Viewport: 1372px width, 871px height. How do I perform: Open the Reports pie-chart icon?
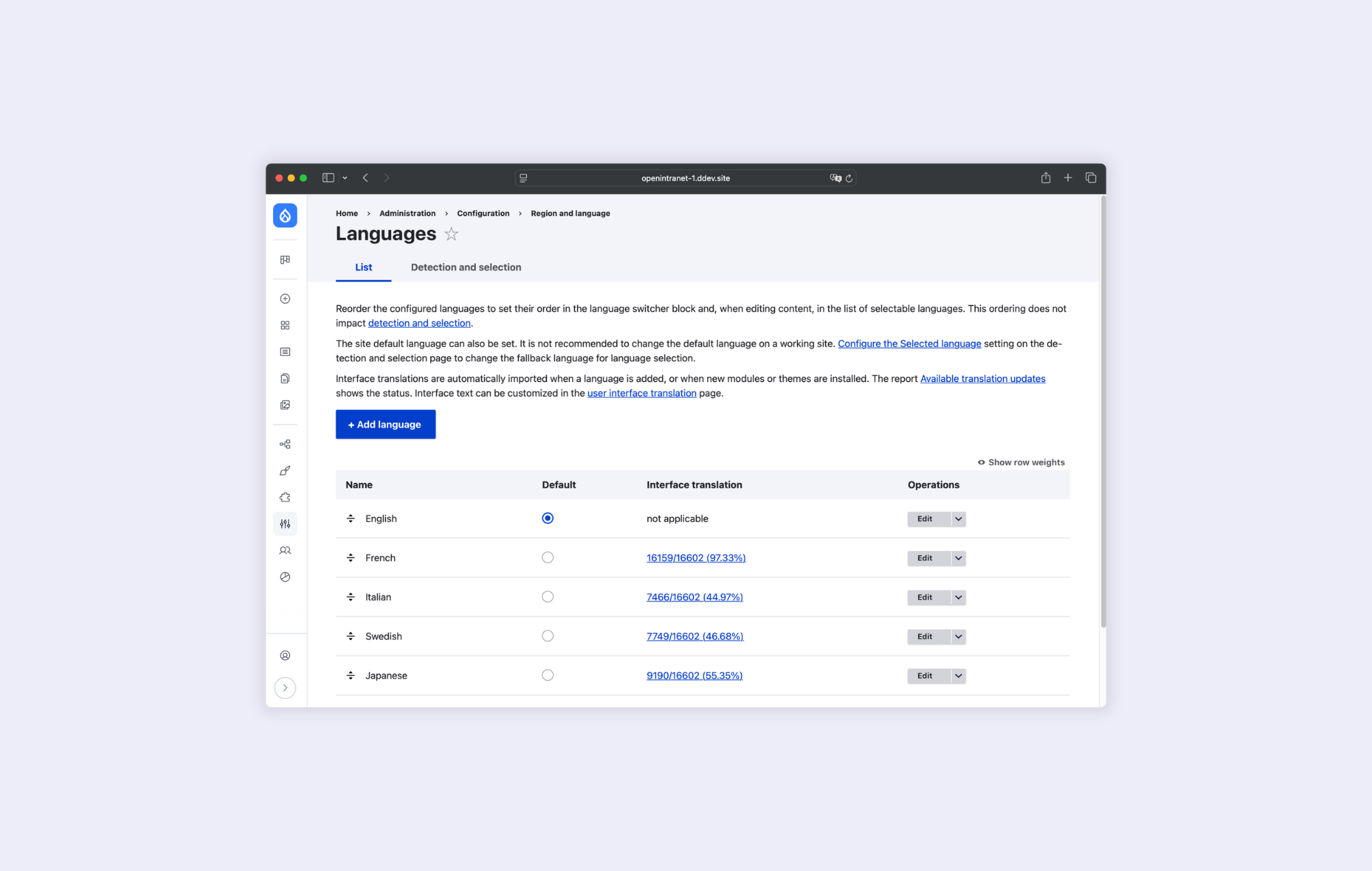pyautogui.click(x=285, y=577)
